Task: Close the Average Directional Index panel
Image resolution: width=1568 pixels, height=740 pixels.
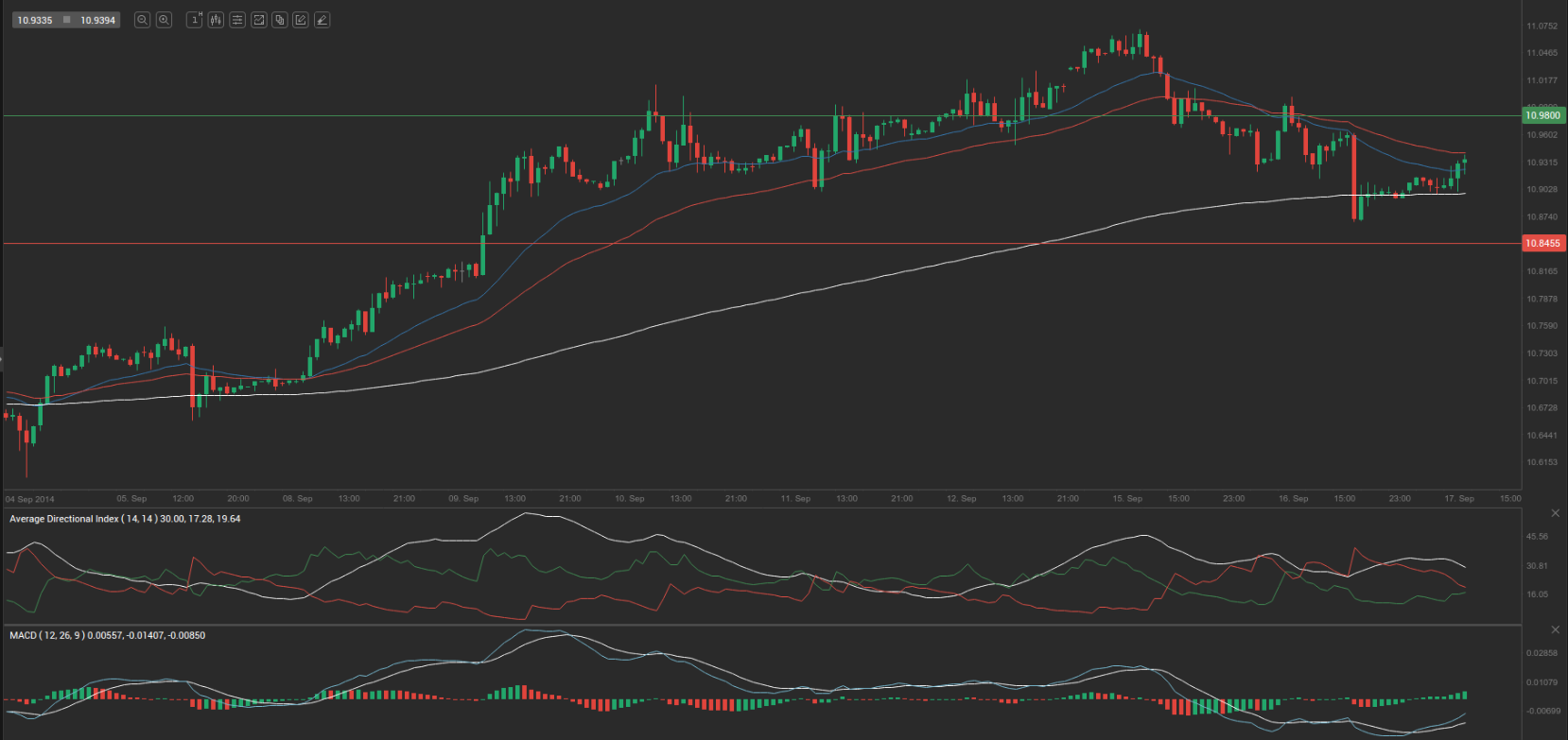Action: (1555, 513)
